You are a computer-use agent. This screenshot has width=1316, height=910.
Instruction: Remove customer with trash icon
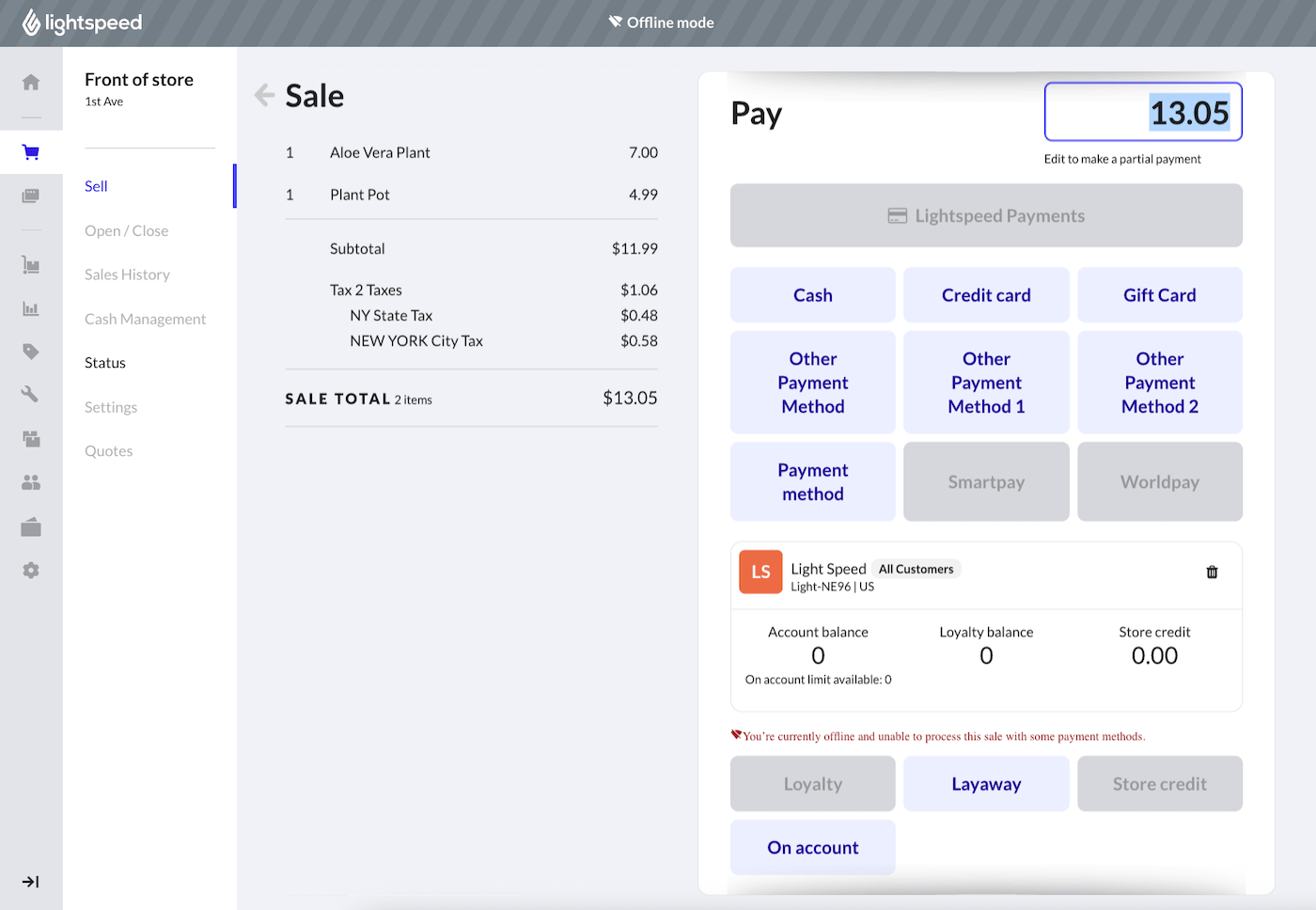tap(1212, 572)
